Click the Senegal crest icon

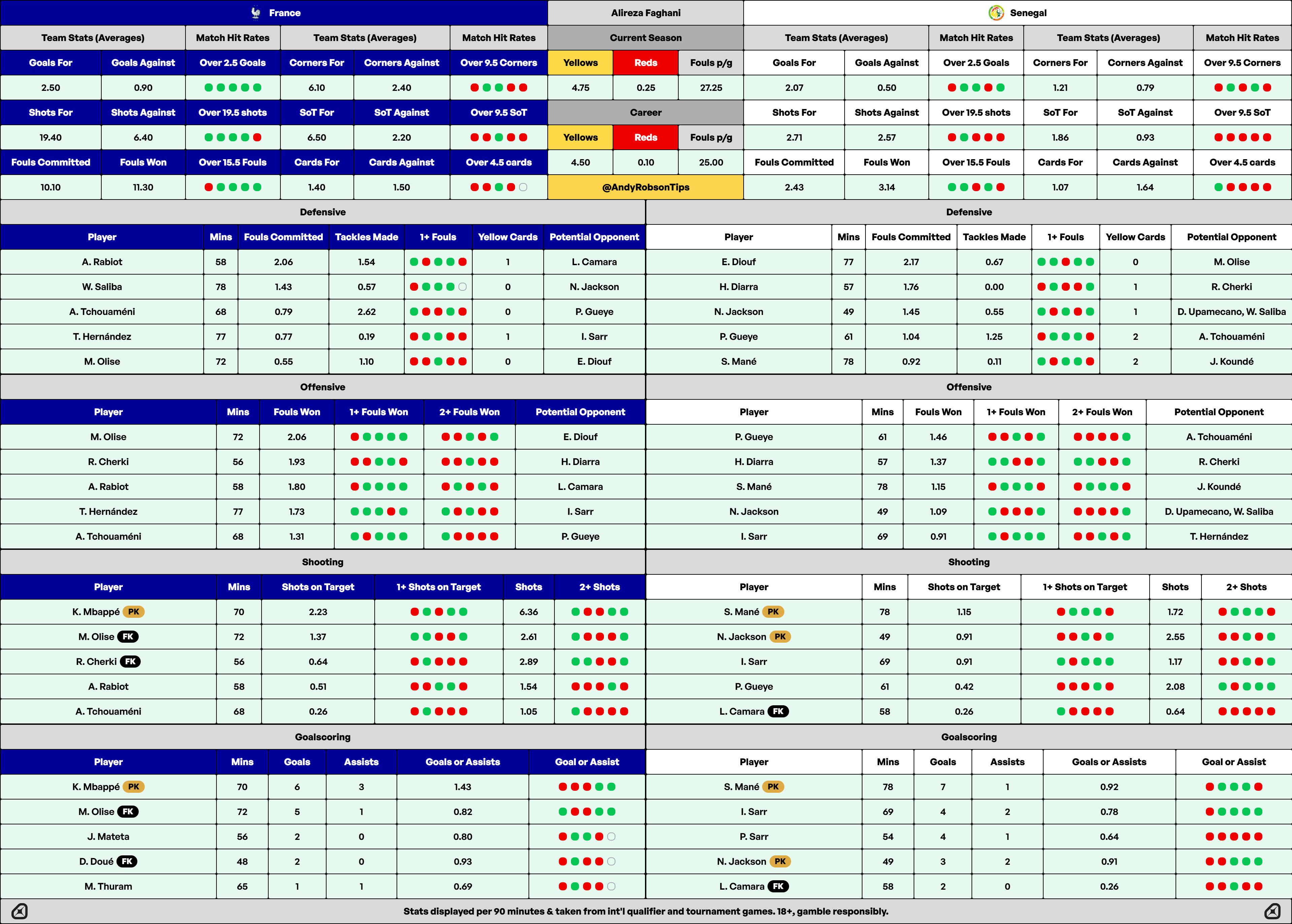(x=996, y=12)
